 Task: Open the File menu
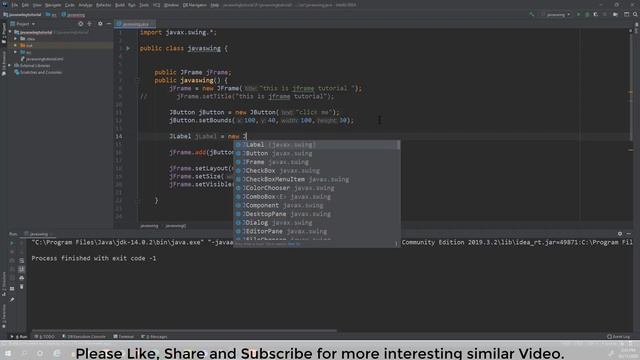pyautogui.click(x=15, y=5)
